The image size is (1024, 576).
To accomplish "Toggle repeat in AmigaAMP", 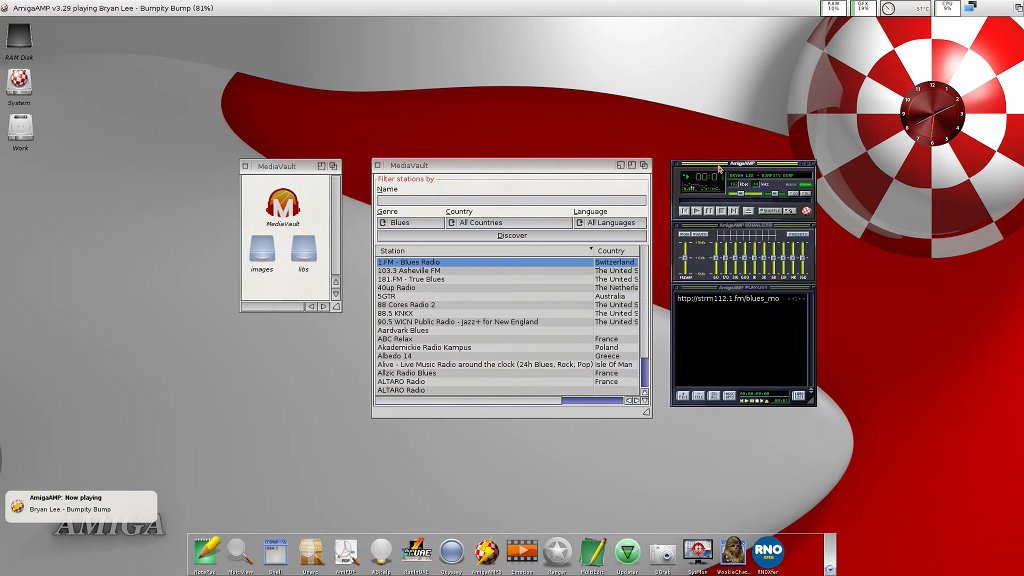I will [x=790, y=211].
